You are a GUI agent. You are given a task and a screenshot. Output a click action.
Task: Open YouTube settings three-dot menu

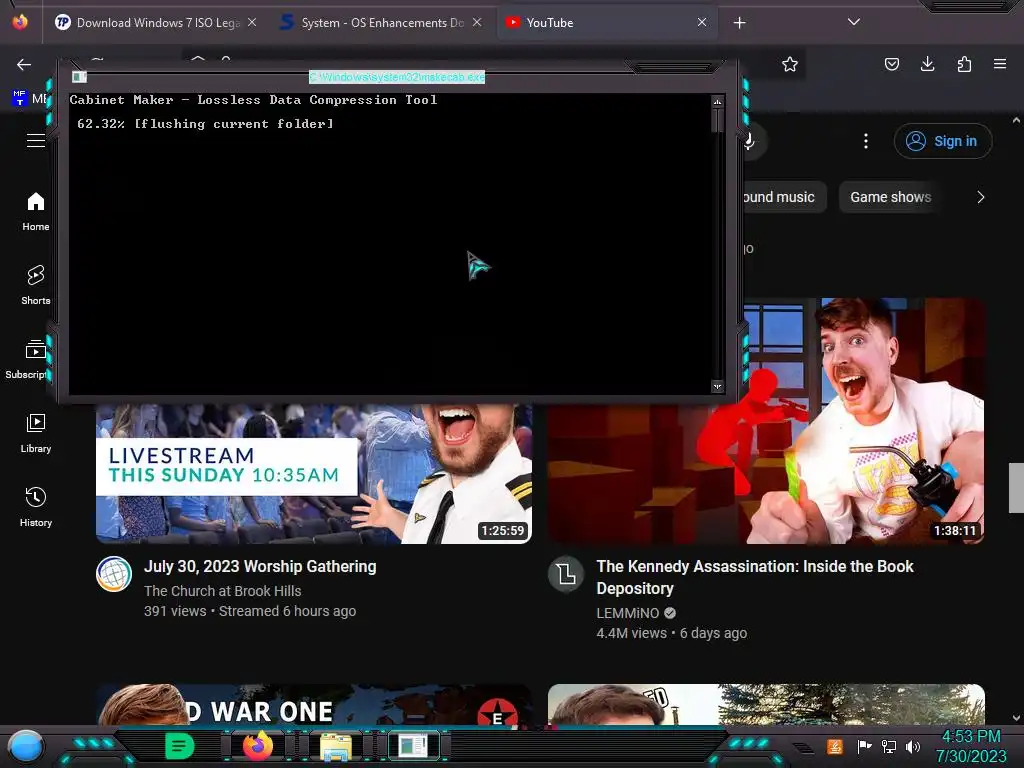[866, 141]
